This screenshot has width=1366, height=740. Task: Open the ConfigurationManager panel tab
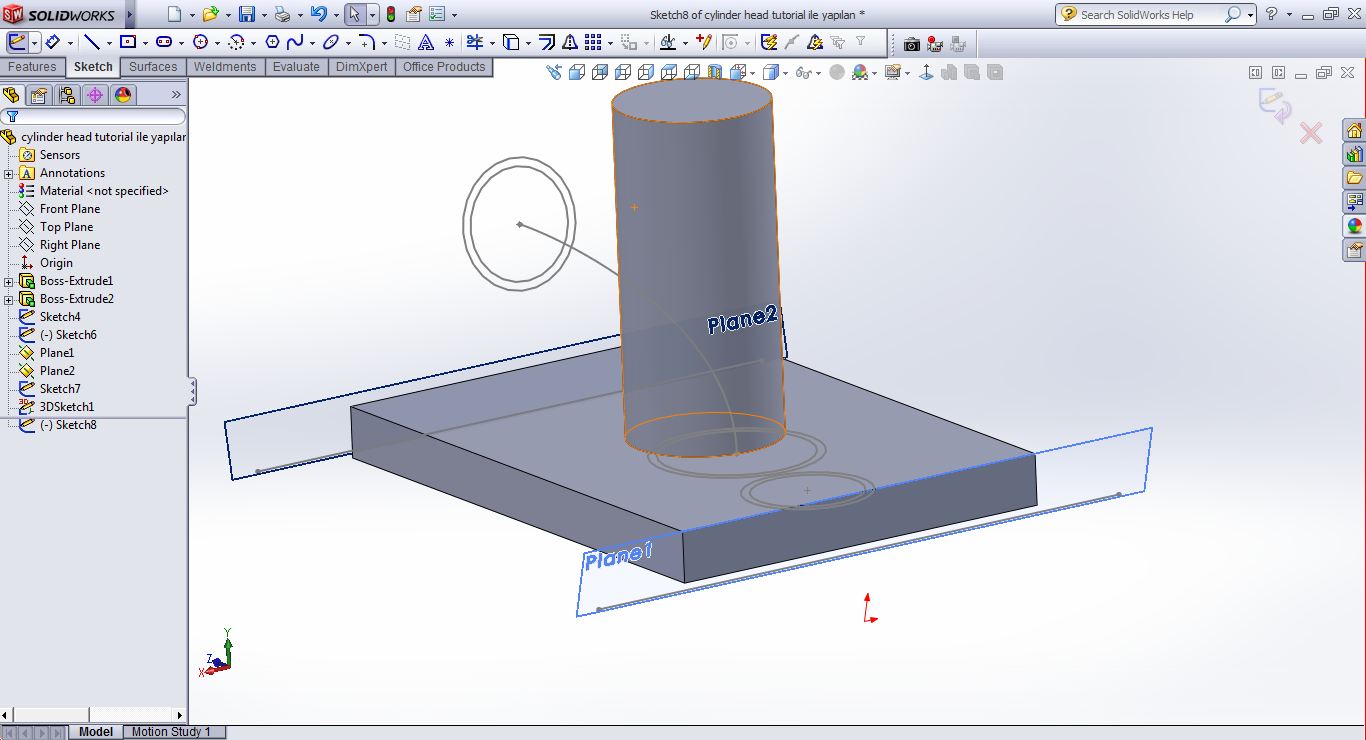[67, 95]
